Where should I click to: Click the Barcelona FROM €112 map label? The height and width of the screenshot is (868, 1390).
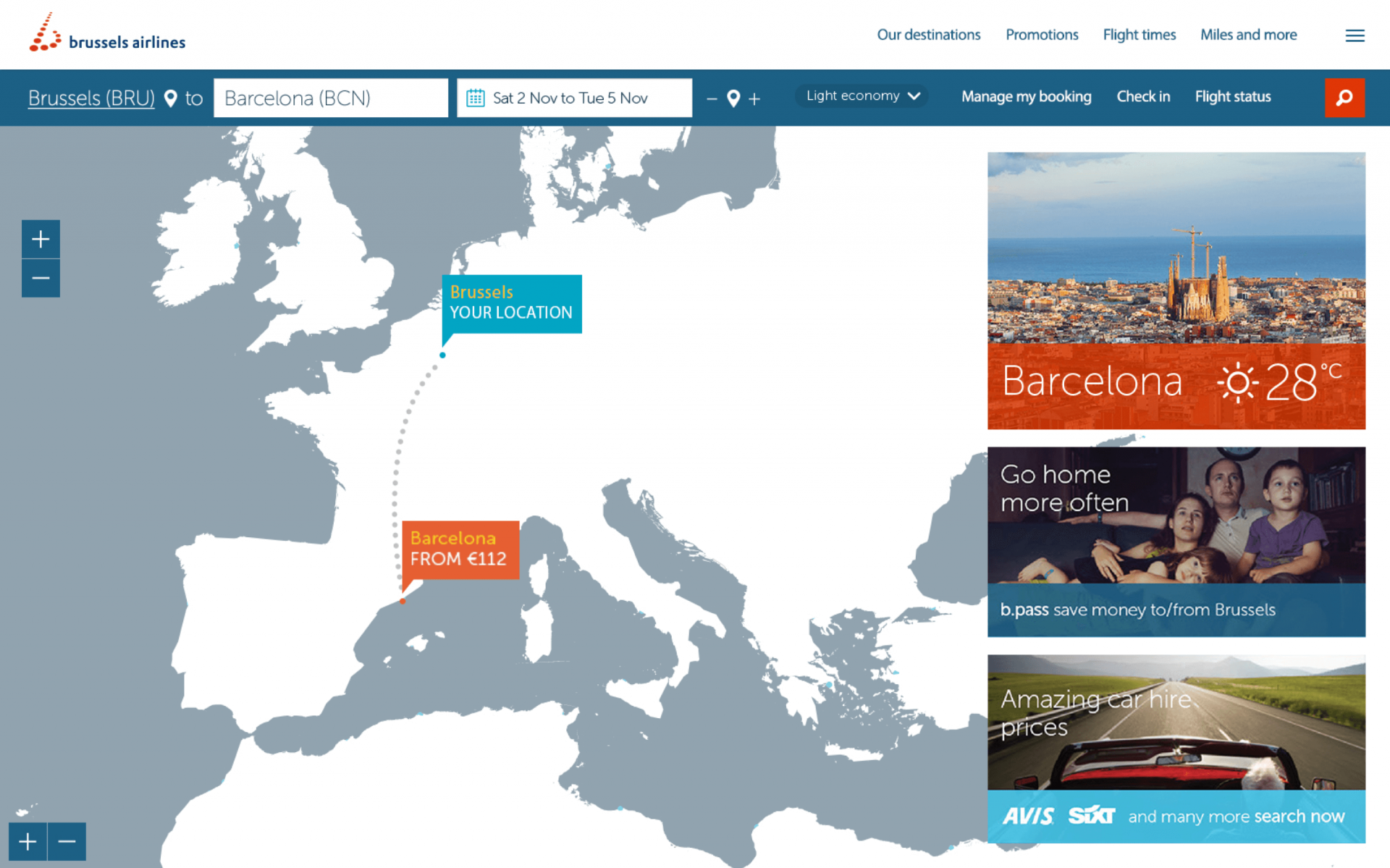click(x=460, y=549)
